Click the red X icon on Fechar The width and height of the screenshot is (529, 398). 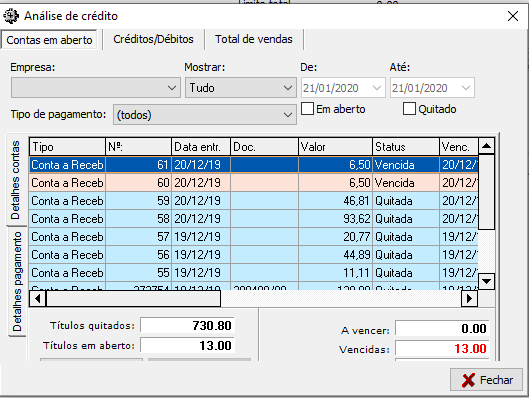468,380
